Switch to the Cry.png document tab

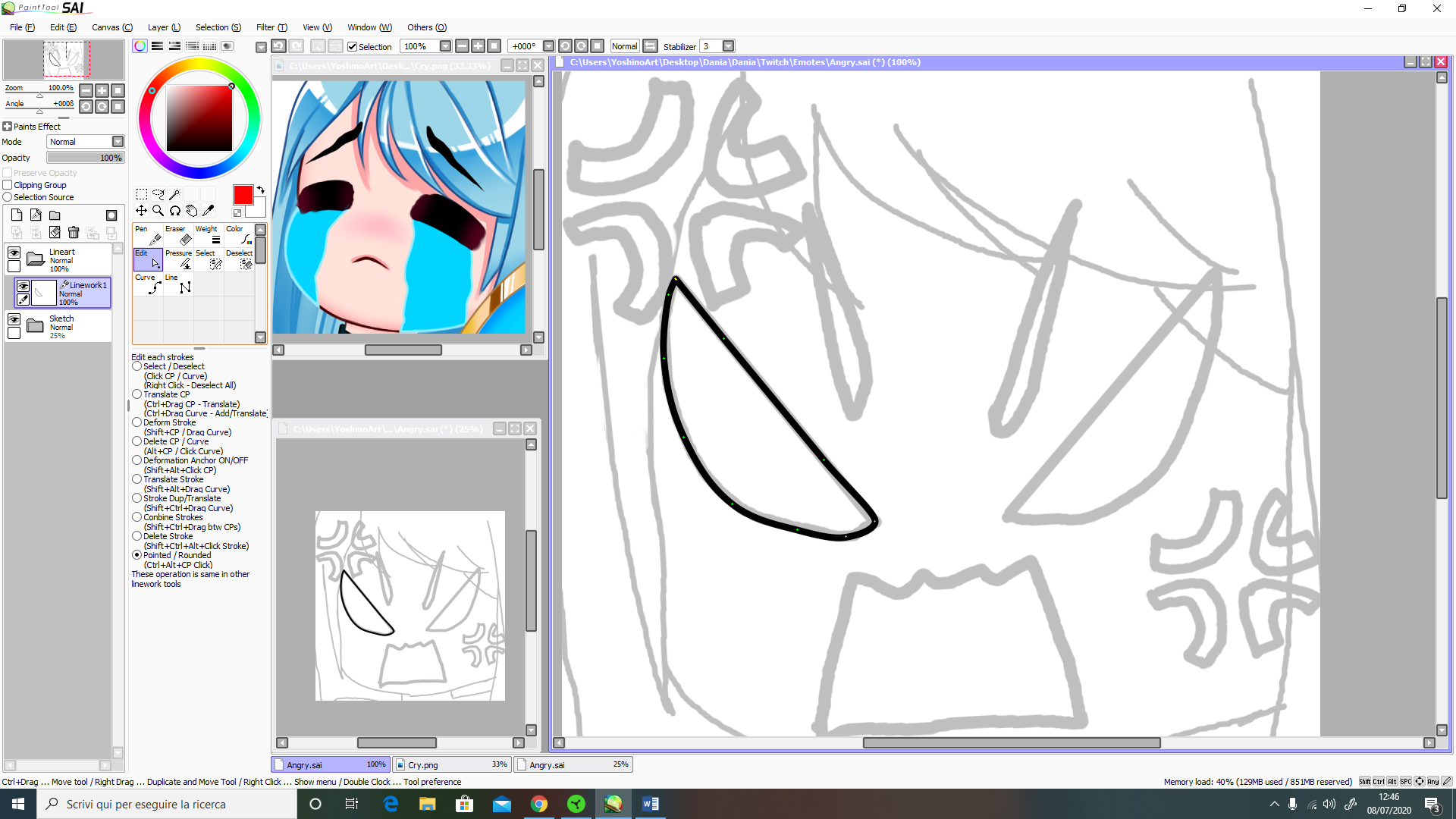tap(453, 764)
